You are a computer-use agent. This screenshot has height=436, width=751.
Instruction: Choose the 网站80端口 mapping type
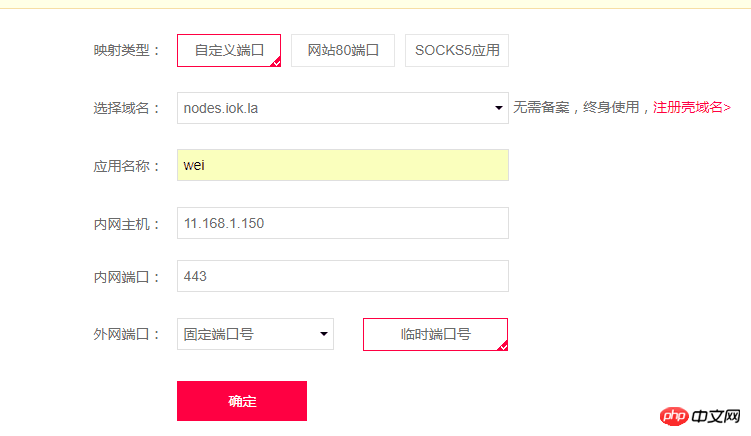[x=343, y=50]
